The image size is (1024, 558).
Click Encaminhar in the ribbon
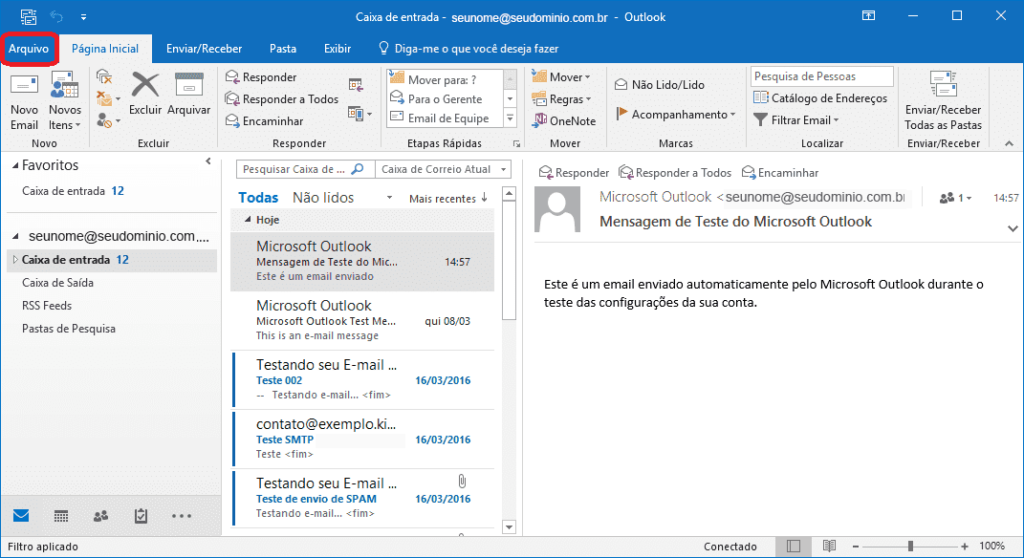point(264,121)
